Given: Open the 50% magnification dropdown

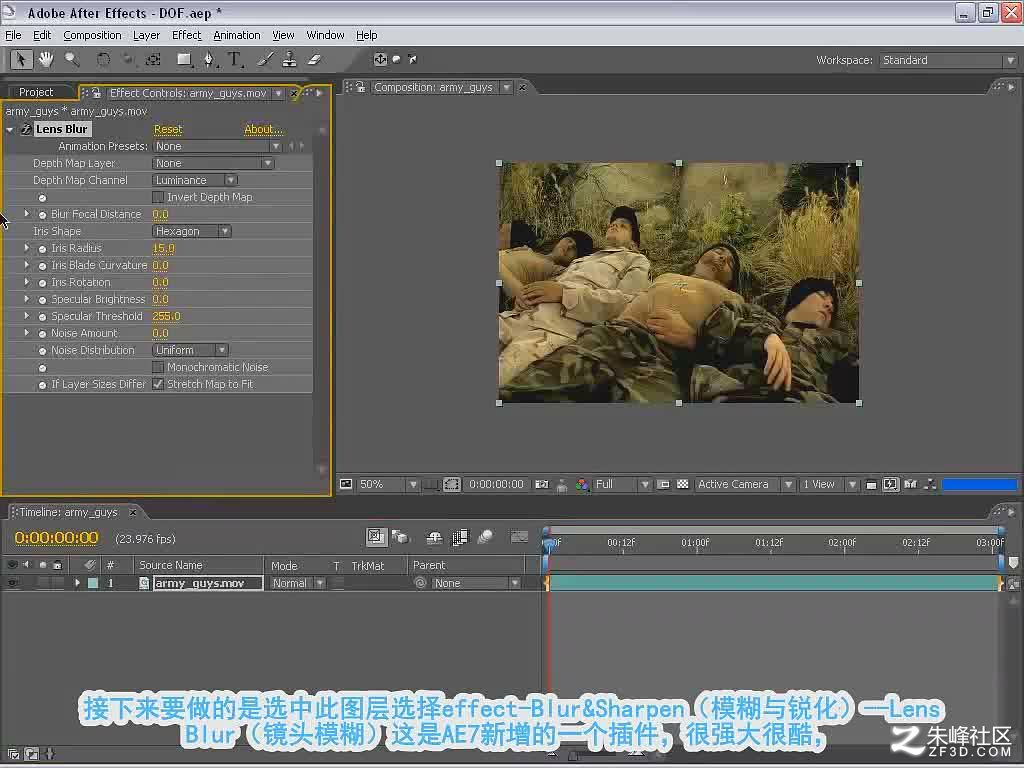Looking at the screenshot, I should (388, 484).
